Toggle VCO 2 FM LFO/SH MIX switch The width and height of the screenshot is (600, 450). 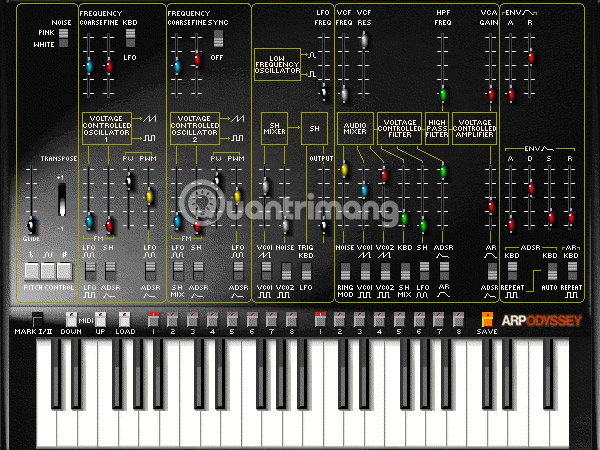point(178,271)
